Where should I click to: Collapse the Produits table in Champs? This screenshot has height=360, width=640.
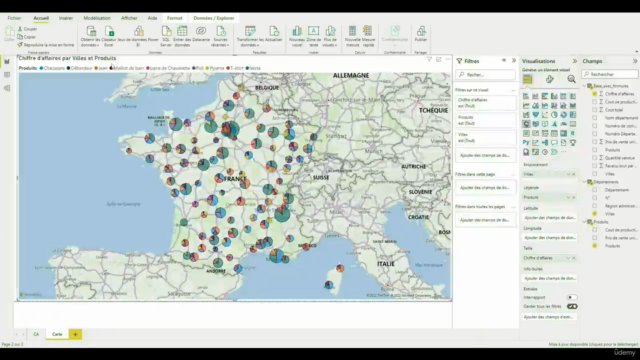[x=584, y=222]
